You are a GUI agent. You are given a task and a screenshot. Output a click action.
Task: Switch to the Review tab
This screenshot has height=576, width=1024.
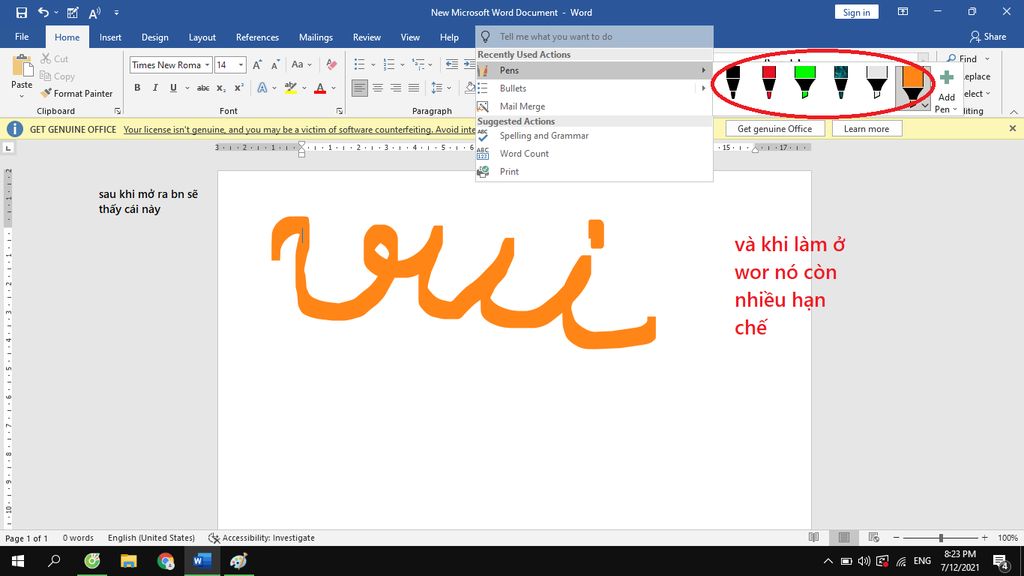pos(367,37)
